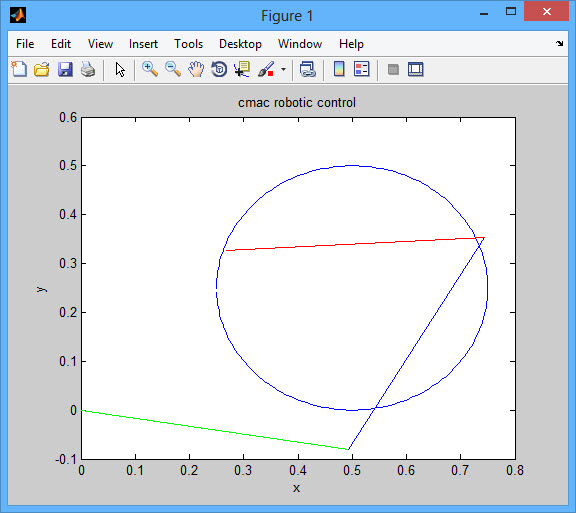The width and height of the screenshot is (576, 513).
Task: Open a file with the folder icon
Action: pyautogui.click(x=42, y=69)
